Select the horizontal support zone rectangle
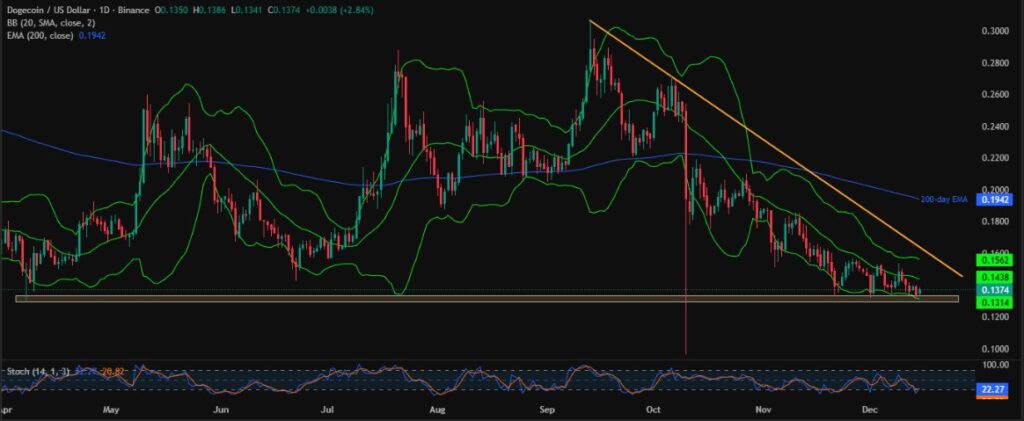 (487, 299)
